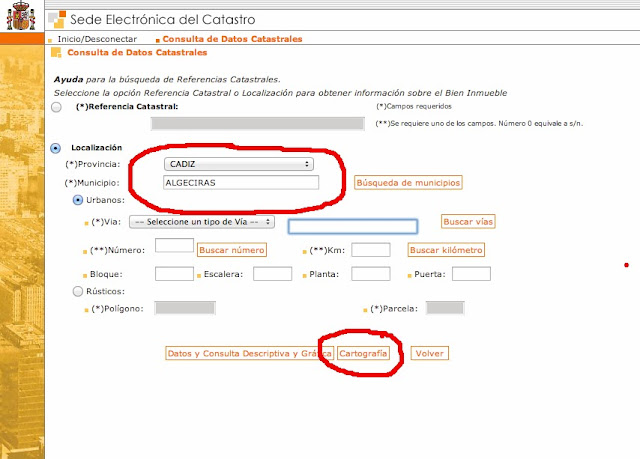The image size is (640, 459).
Task: Click Datos y Consulta Descriptiva y Gráfica button
Action: pos(250,353)
